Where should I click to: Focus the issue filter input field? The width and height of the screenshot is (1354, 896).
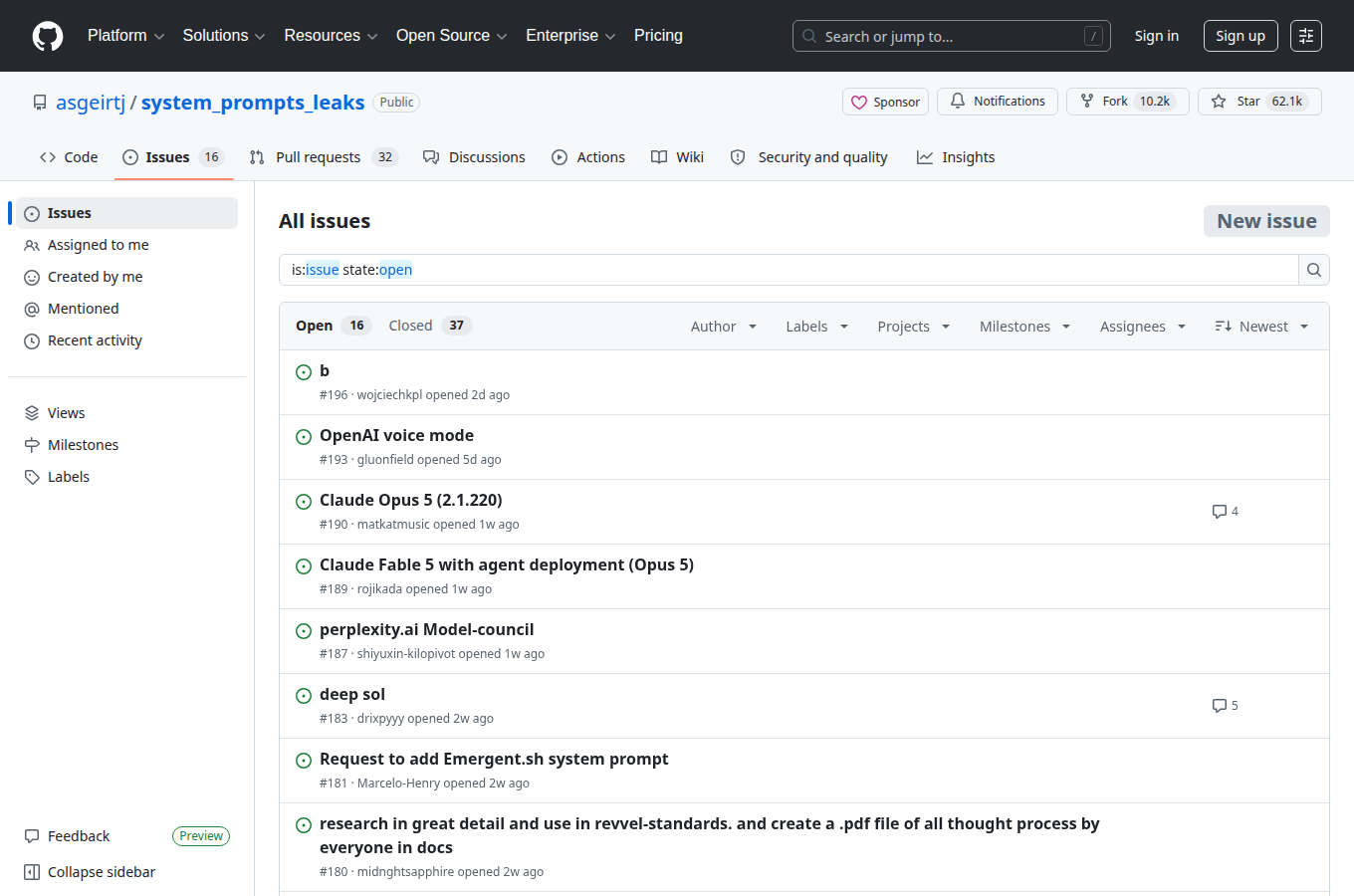pyautogui.click(x=789, y=270)
